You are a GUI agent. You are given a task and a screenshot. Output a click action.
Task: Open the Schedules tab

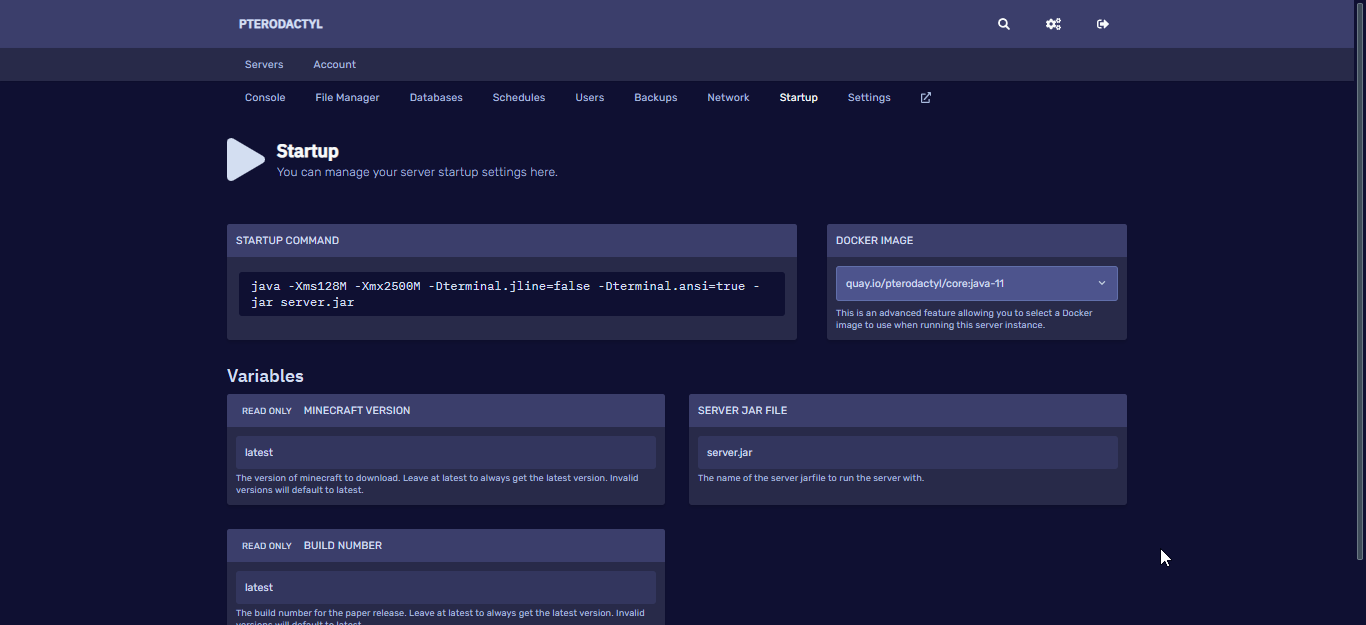(x=518, y=98)
